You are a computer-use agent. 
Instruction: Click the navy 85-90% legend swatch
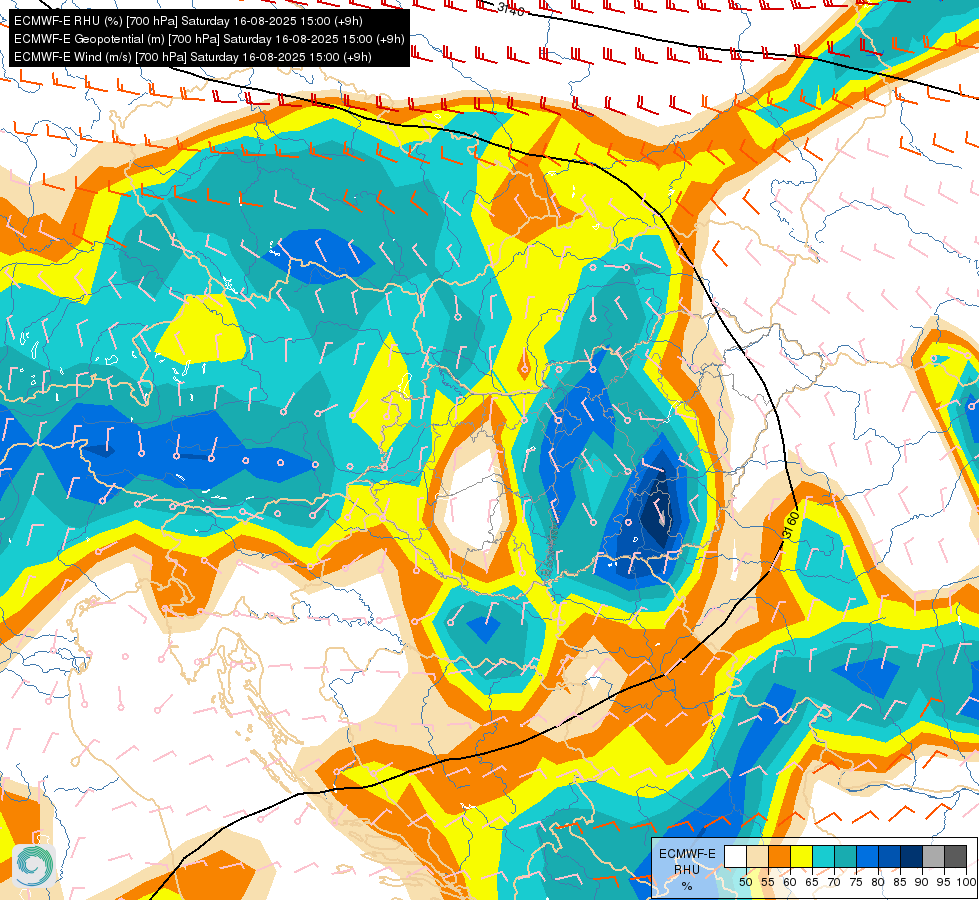[912, 856]
